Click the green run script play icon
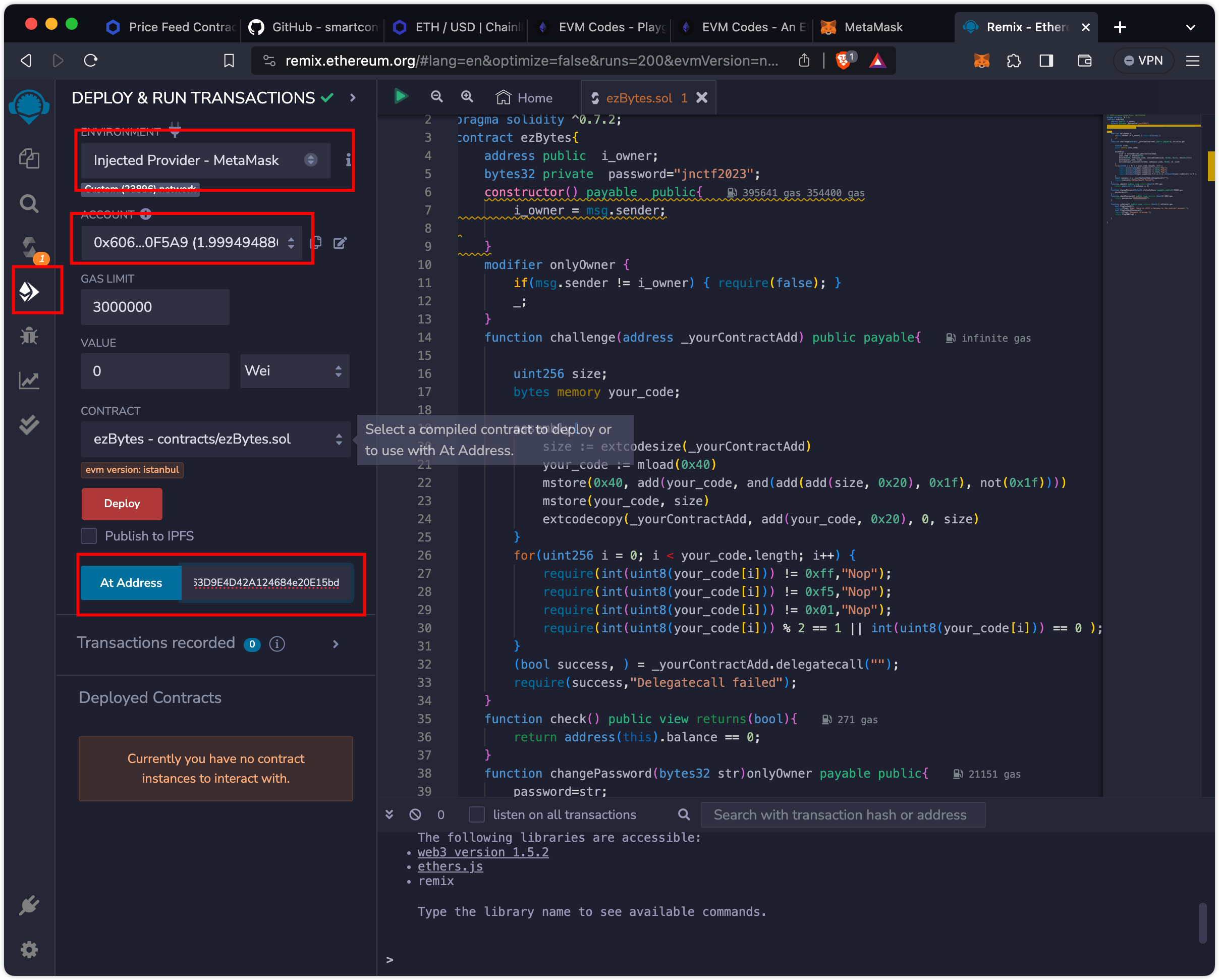Screen dimensions: 1219x980 tap(401, 97)
